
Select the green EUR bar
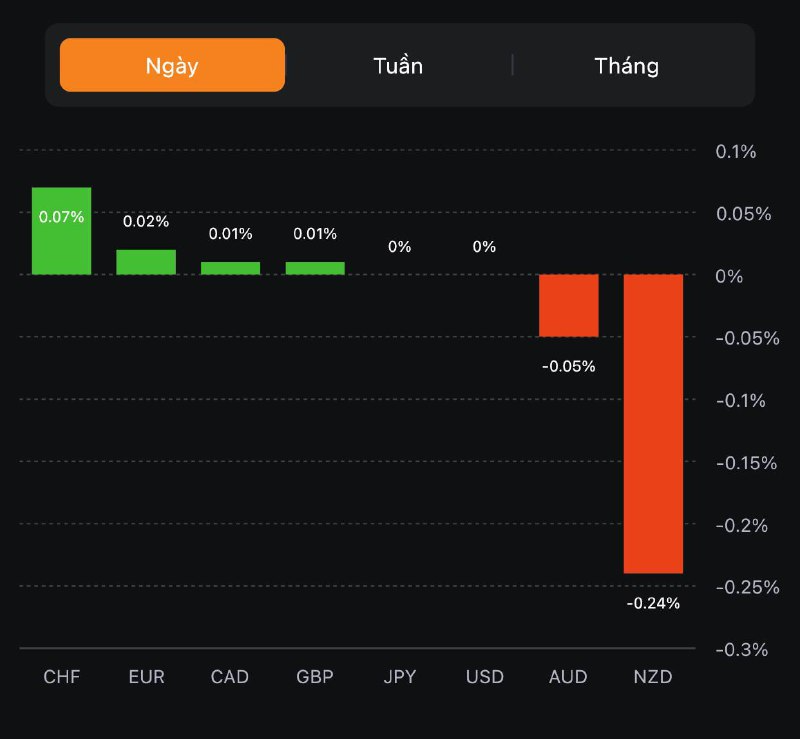146,262
